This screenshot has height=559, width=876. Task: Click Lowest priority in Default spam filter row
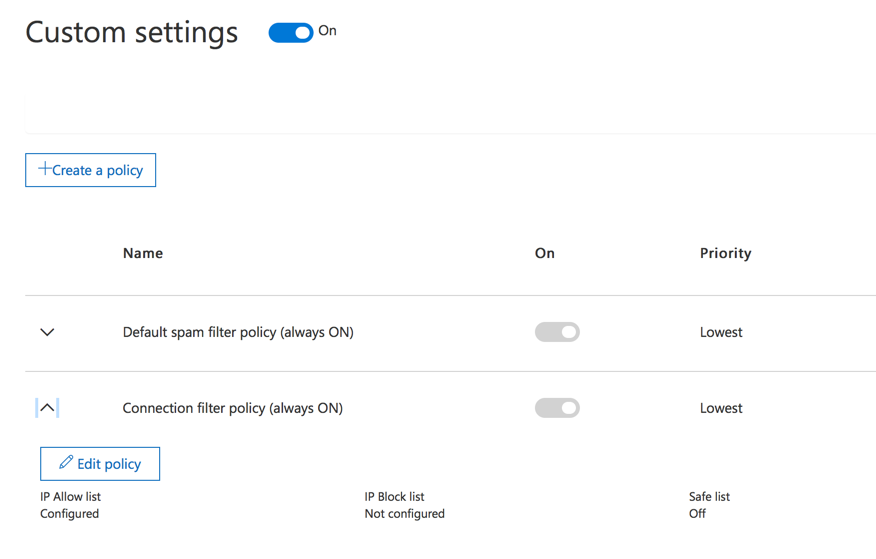pyautogui.click(x=721, y=332)
